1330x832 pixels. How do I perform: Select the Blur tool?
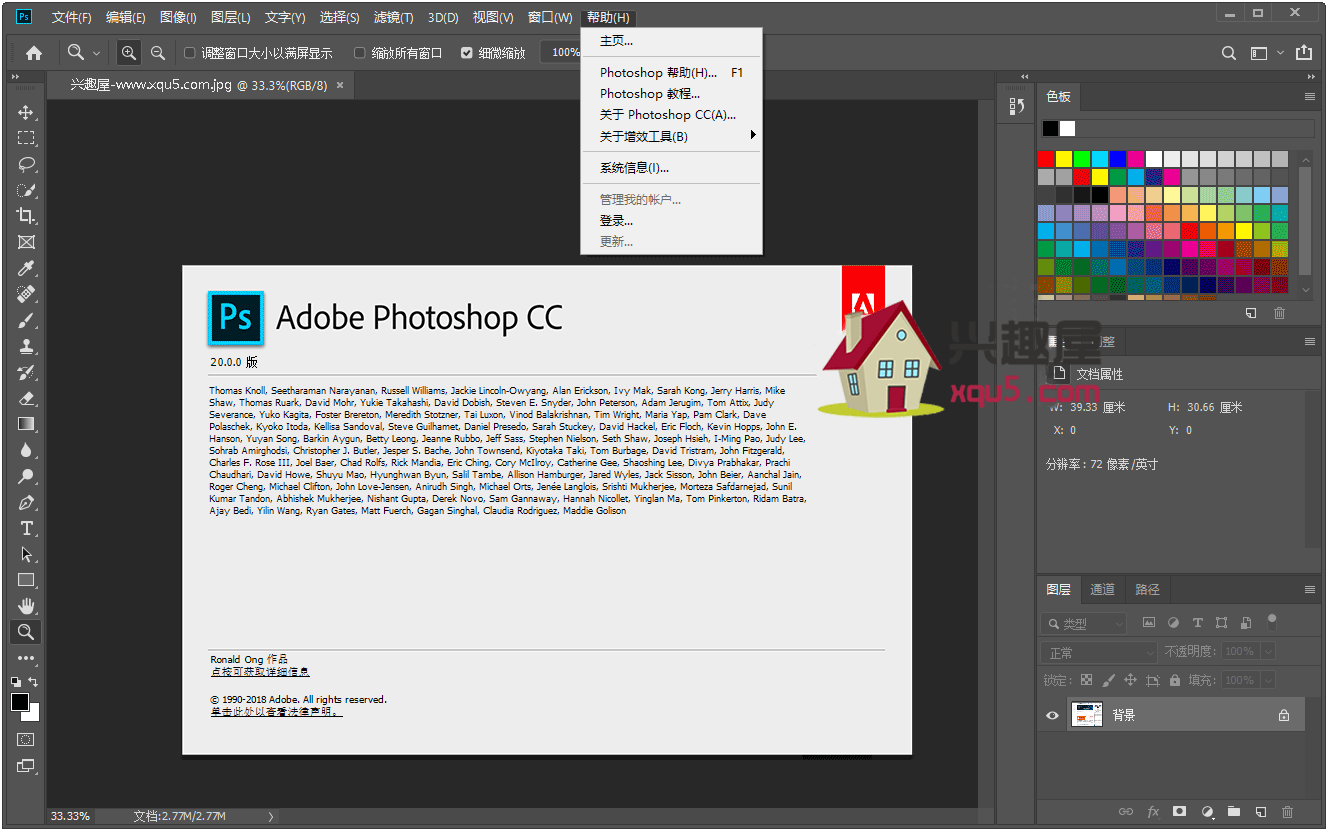coord(26,450)
